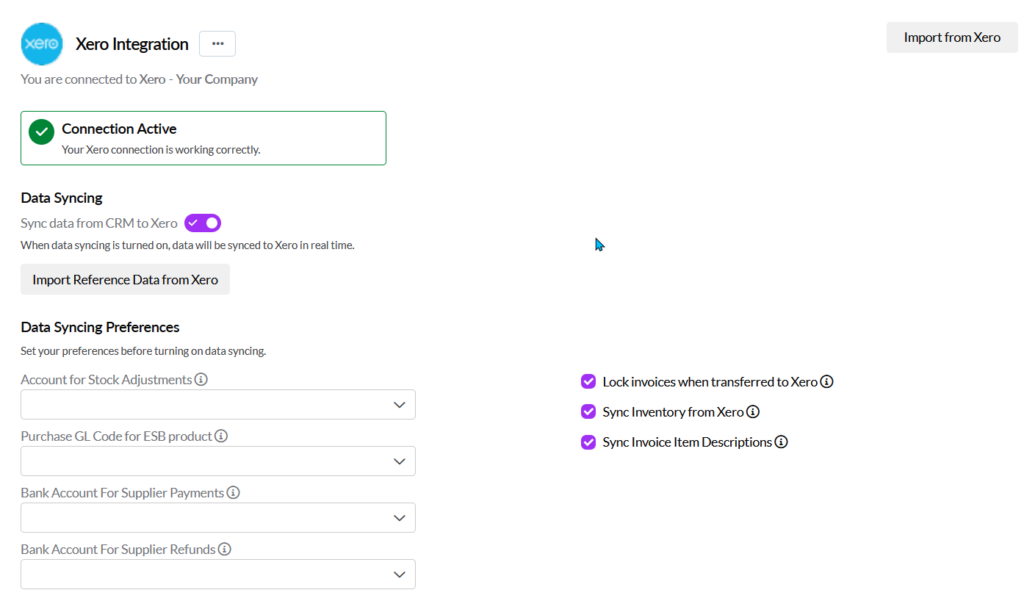Click the Import from Xero button
Image resolution: width=1024 pixels, height=601 pixels.
point(952,37)
